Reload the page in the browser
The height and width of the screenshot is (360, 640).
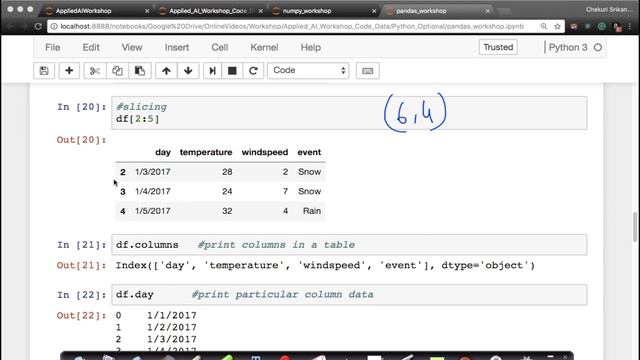[x=38, y=26]
